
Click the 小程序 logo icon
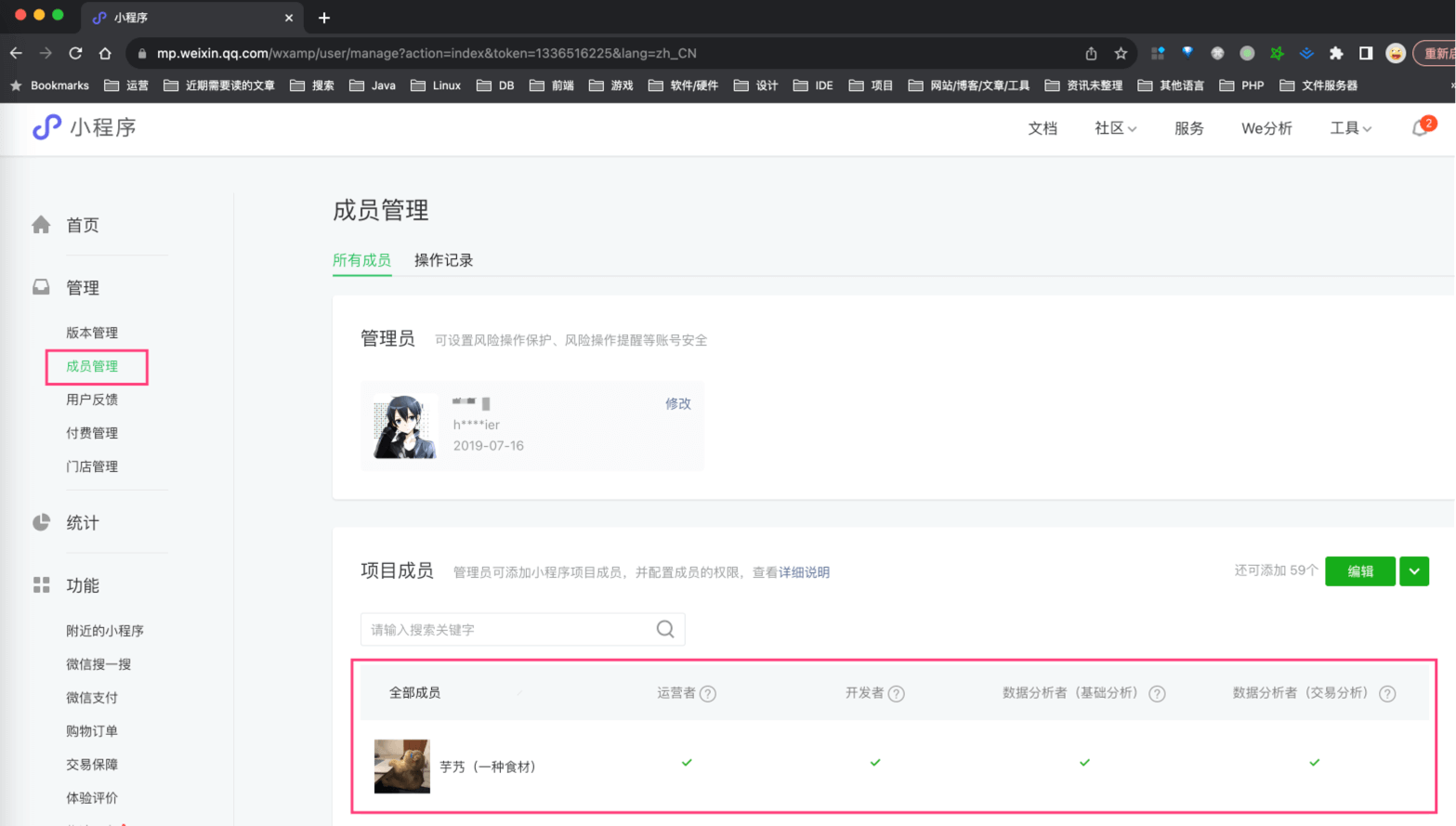click(x=47, y=128)
